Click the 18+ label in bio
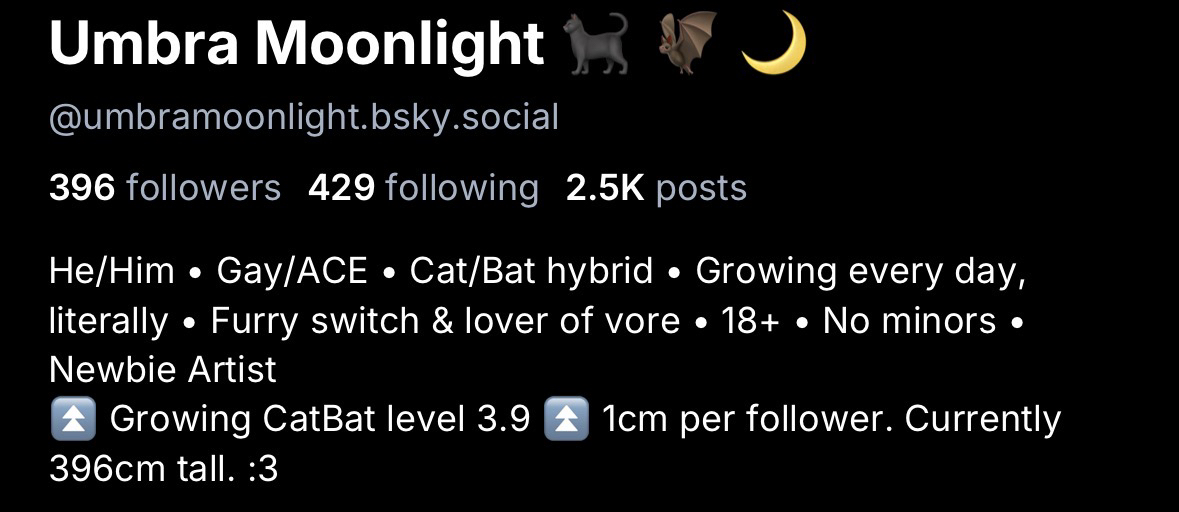 coord(750,321)
